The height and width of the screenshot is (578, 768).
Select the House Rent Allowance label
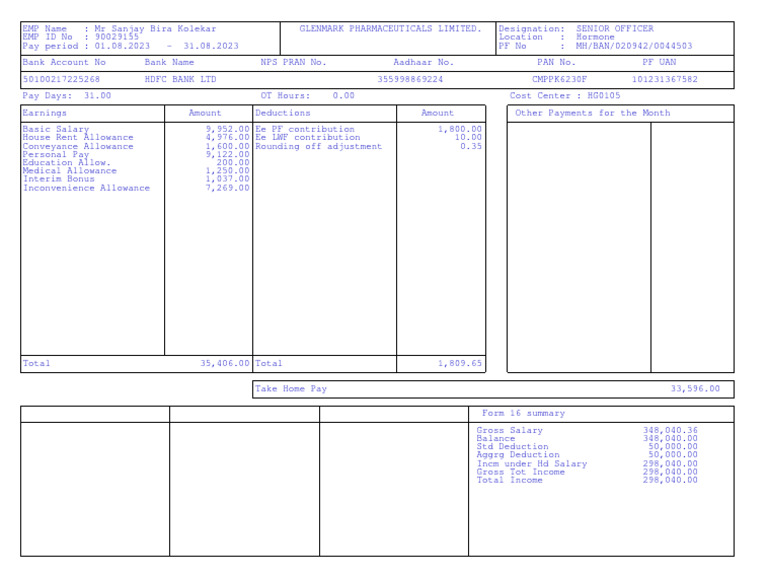pyautogui.click(x=78, y=138)
